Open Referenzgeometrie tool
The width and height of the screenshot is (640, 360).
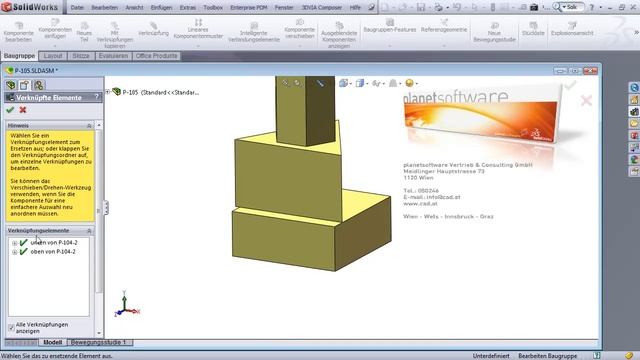(x=444, y=26)
